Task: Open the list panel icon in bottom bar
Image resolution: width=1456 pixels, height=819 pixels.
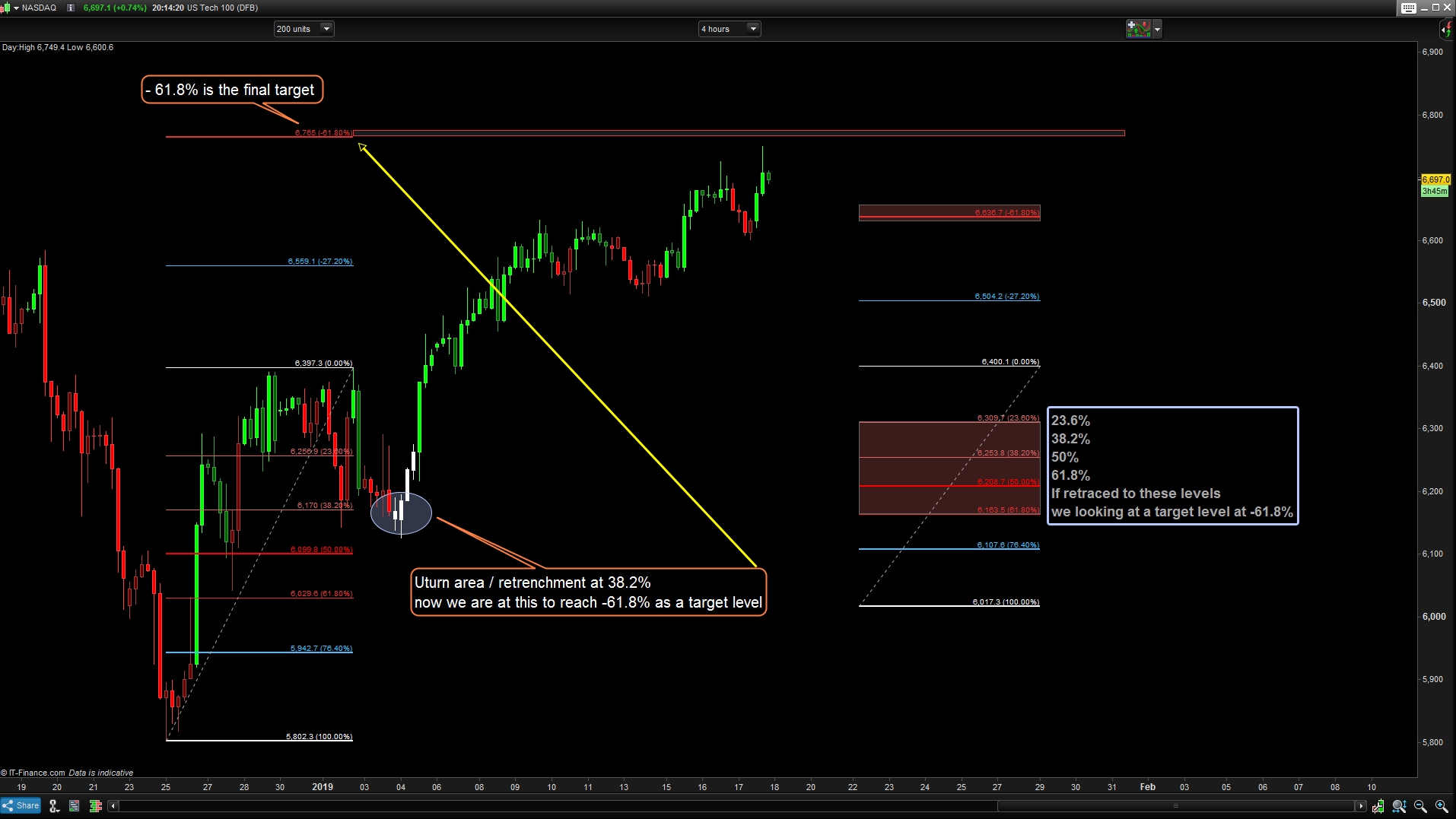Action: (74, 806)
